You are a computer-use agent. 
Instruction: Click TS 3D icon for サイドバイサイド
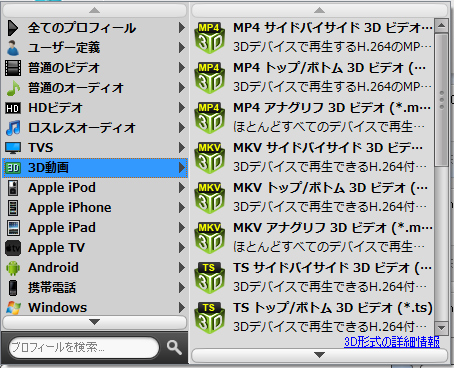point(209,278)
